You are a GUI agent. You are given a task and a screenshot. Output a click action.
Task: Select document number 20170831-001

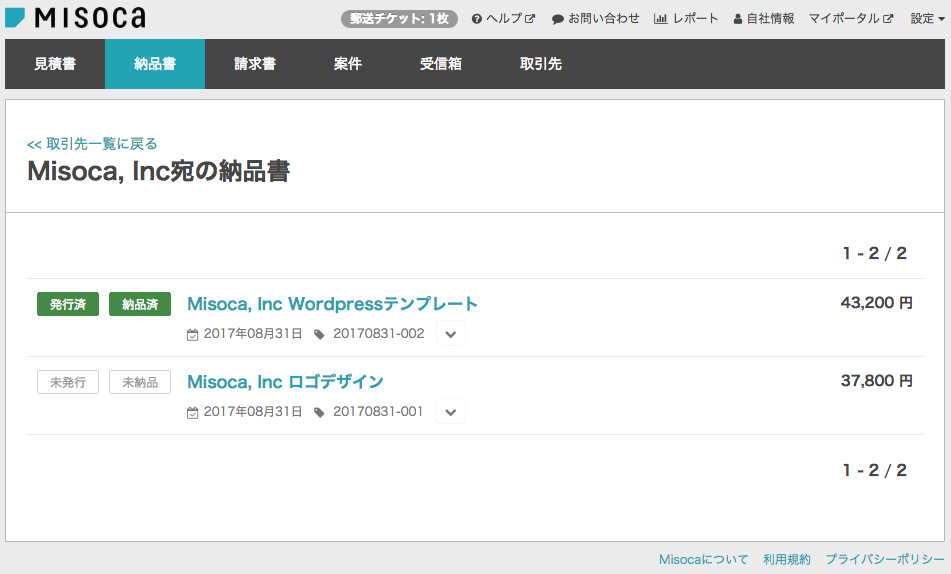coord(378,412)
